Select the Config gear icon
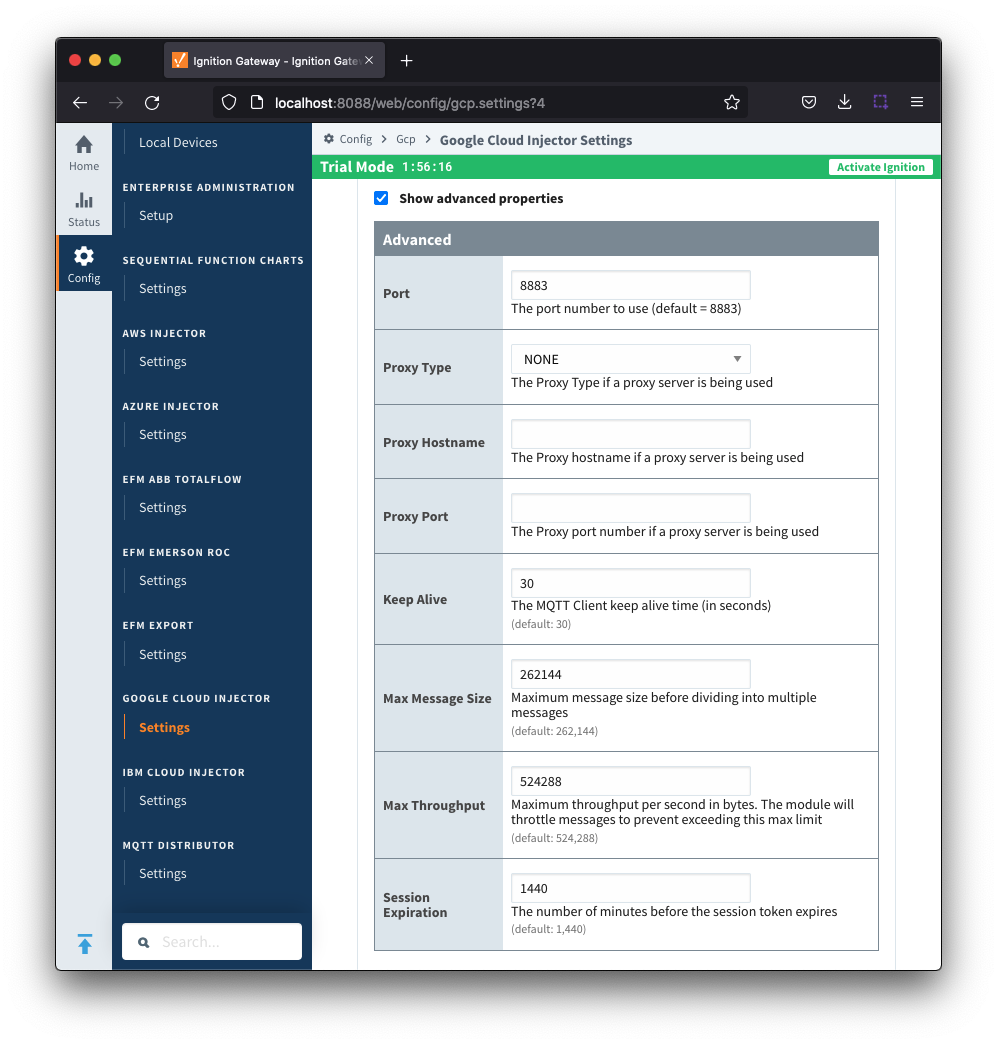Screen dimensions: 997x1044 [84, 257]
